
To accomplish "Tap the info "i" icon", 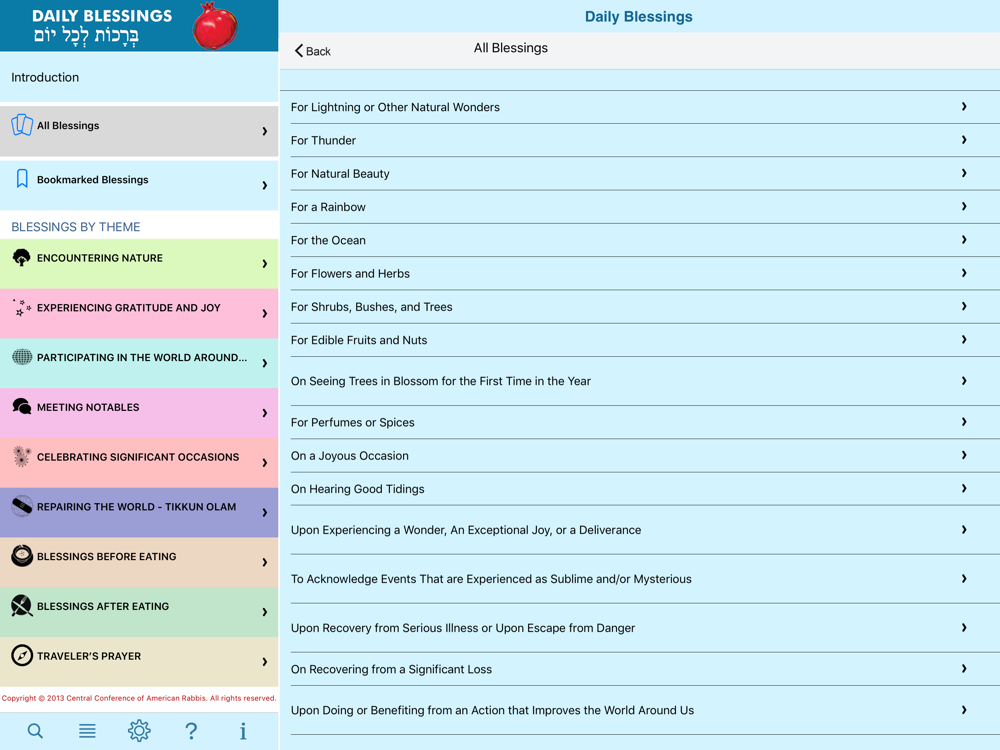I will point(243,731).
